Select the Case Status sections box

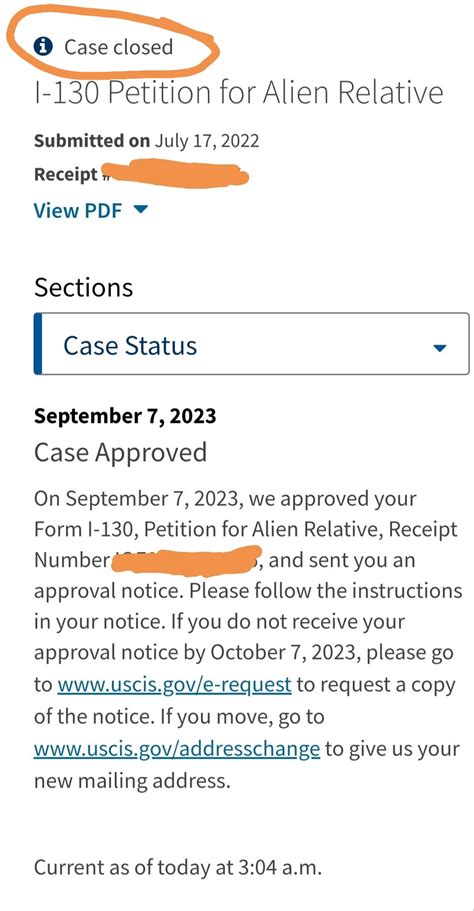pos(252,344)
